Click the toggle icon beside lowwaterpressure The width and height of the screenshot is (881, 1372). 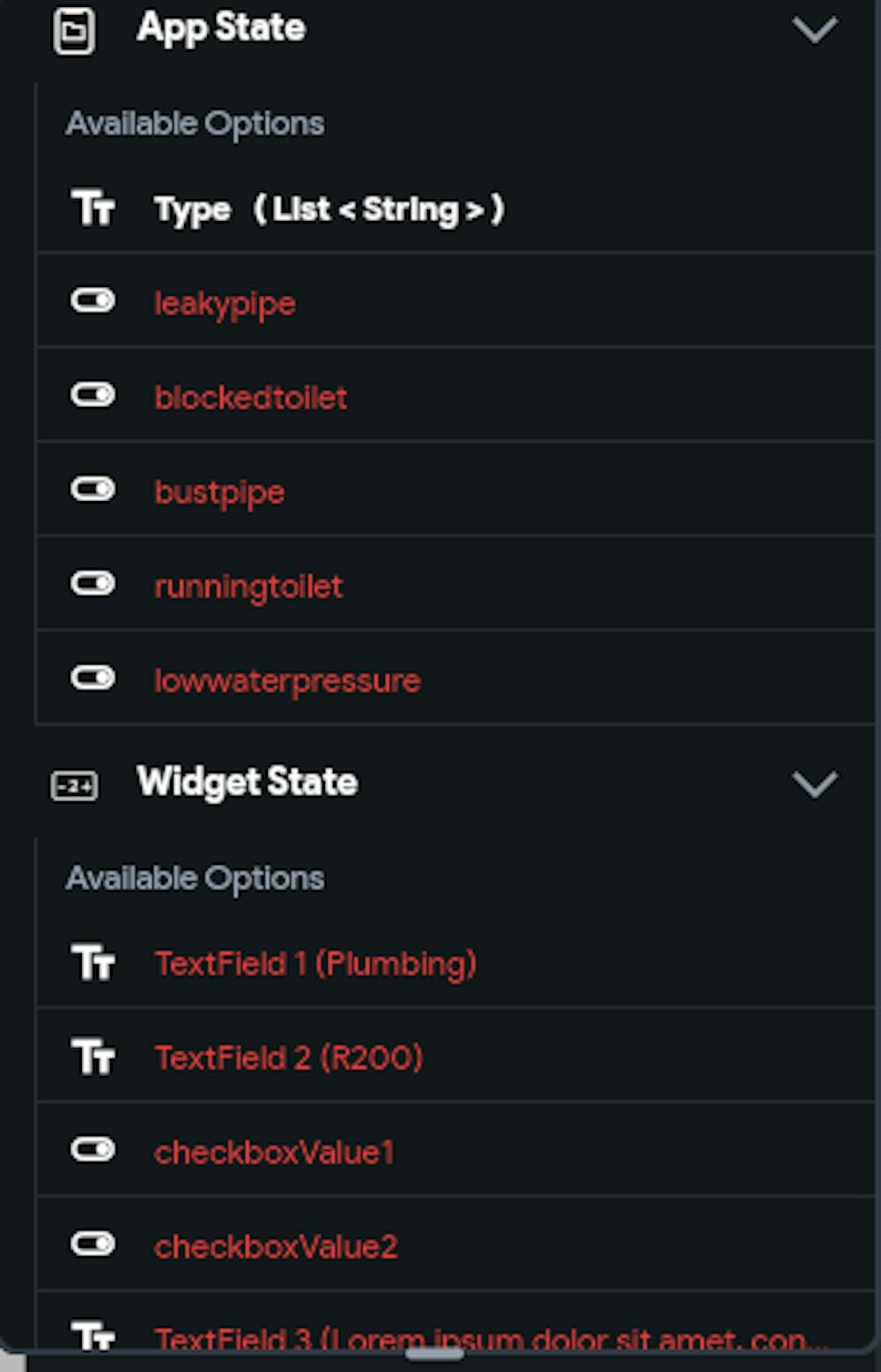point(93,678)
